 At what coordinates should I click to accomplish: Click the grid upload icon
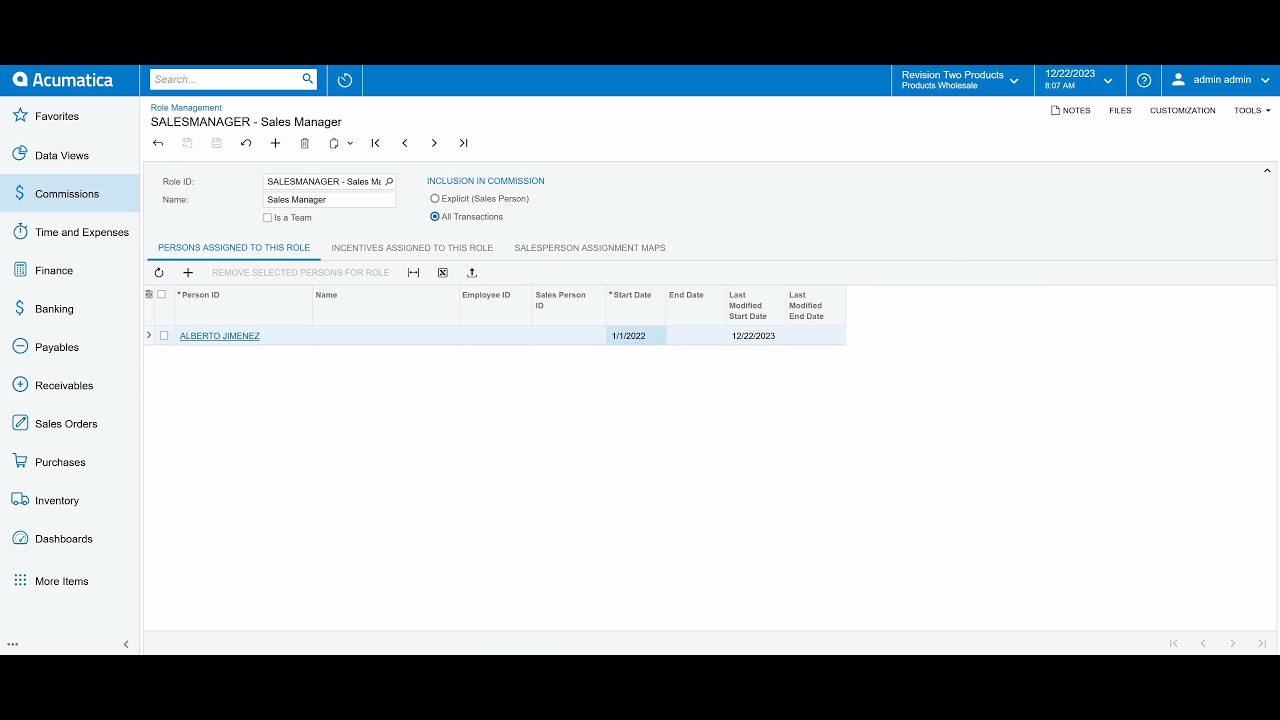[x=472, y=272]
